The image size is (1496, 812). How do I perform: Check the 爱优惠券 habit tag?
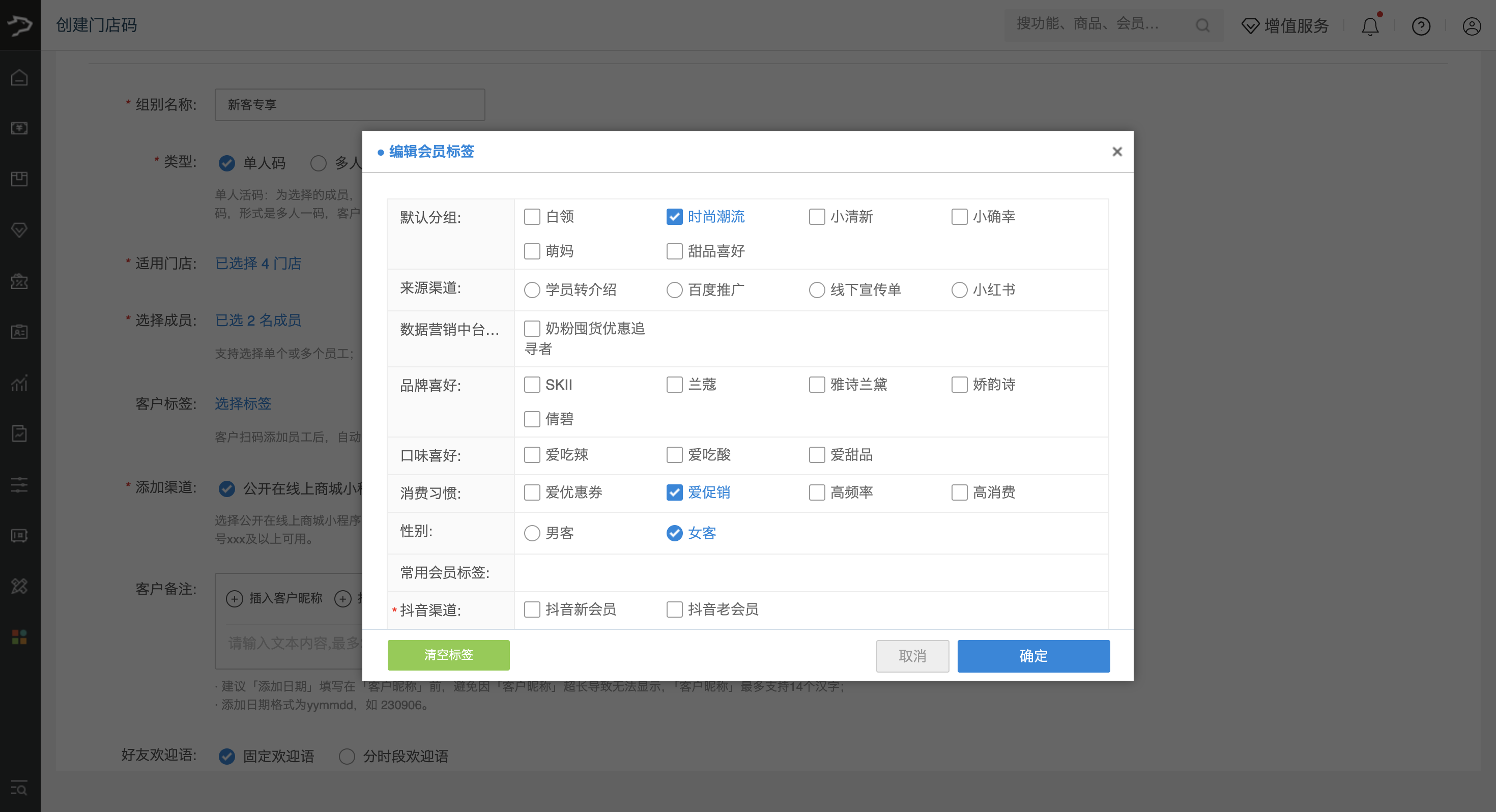tap(532, 492)
